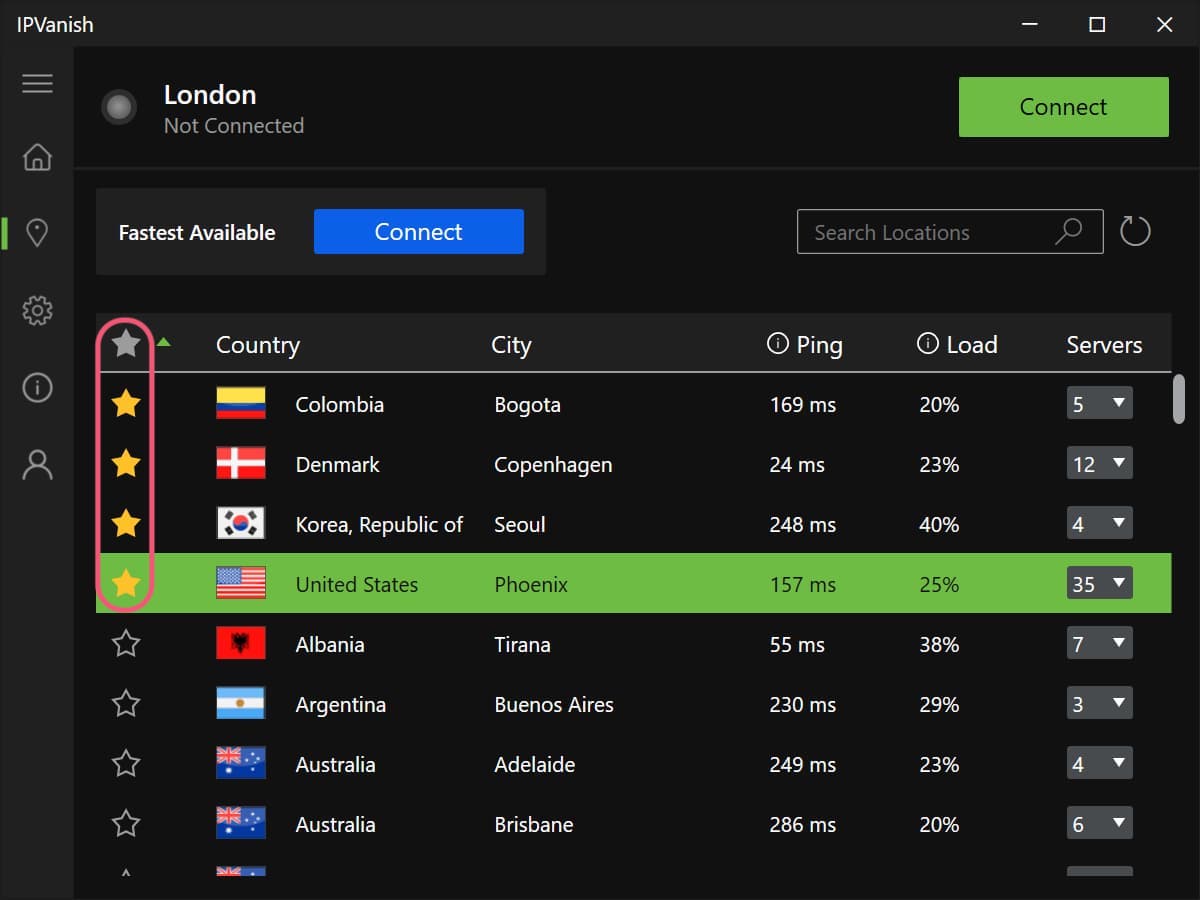
Task: Select the Korea, Republic of row
Action: [633, 524]
